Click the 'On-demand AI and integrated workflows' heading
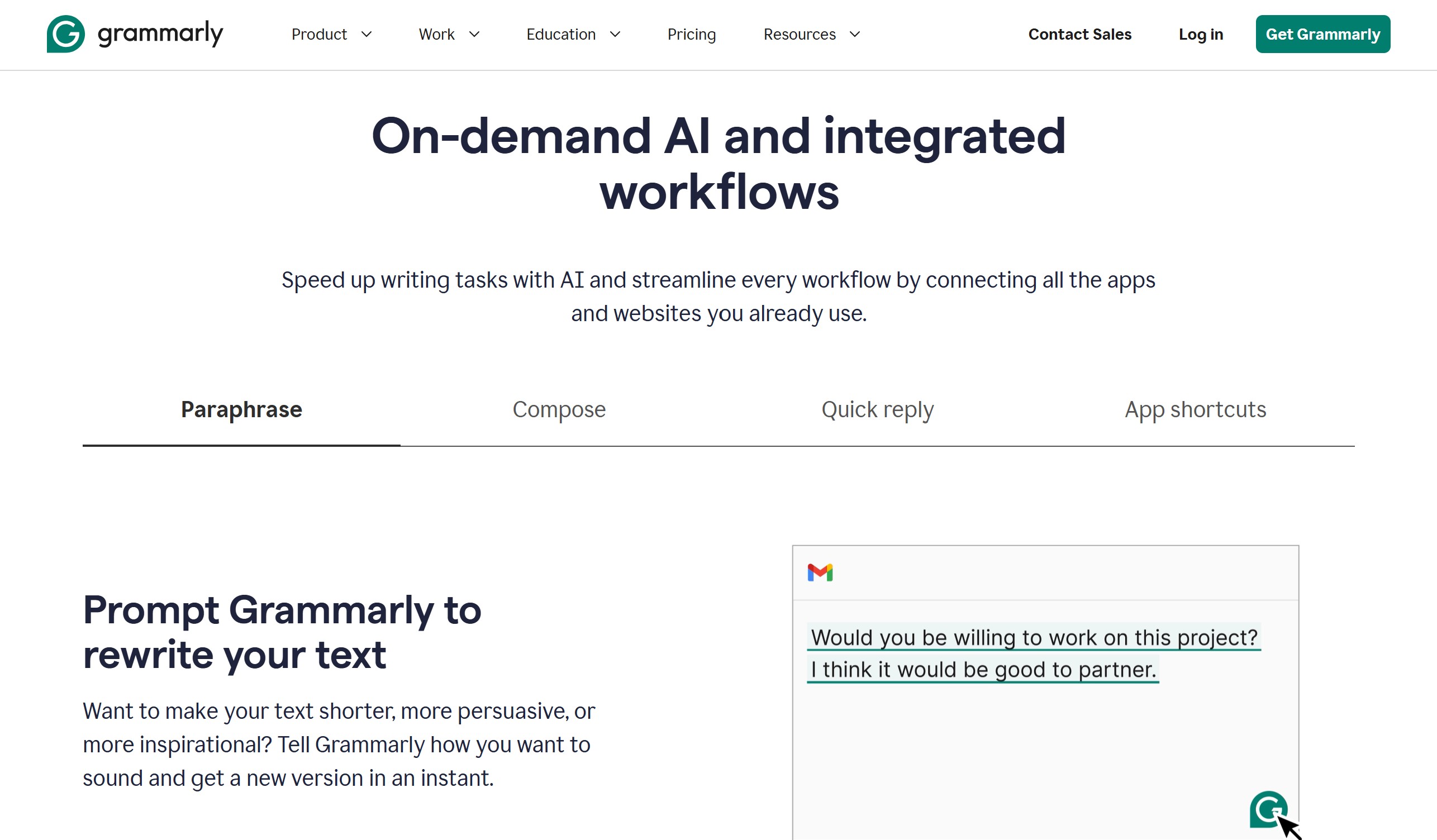Viewport: 1437px width, 840px height. coord(718,164)
